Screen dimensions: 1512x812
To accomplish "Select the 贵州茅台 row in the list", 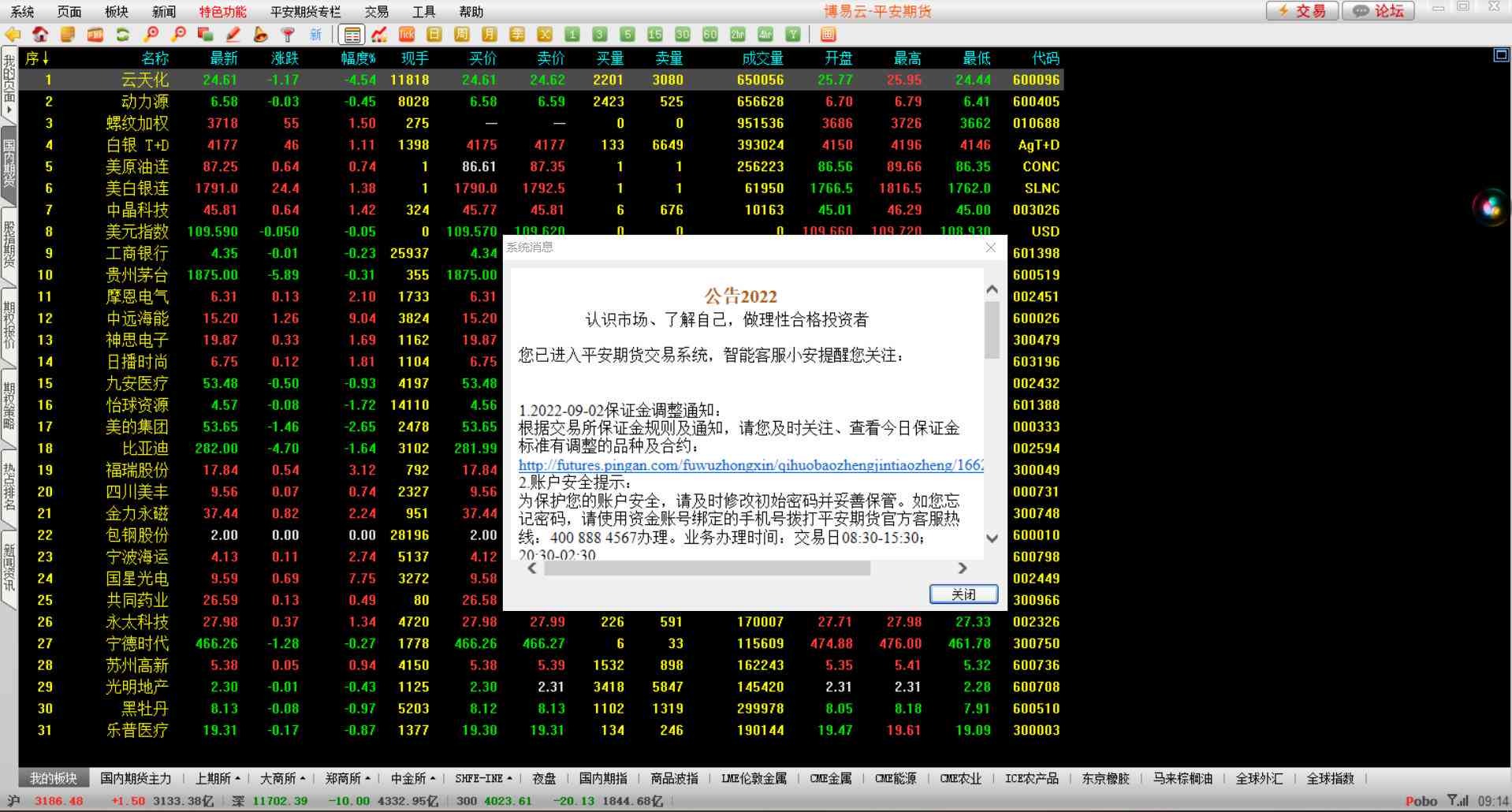I will pos(541,275).
